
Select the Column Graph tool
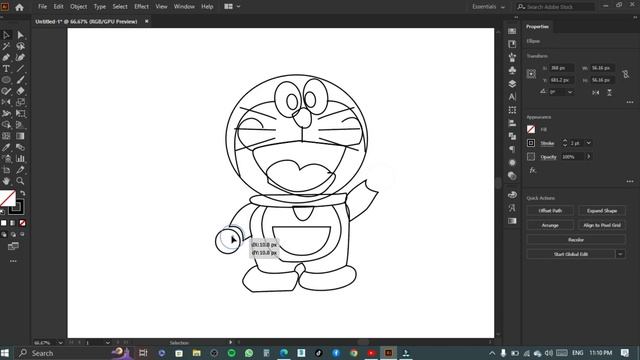[20, 158]
